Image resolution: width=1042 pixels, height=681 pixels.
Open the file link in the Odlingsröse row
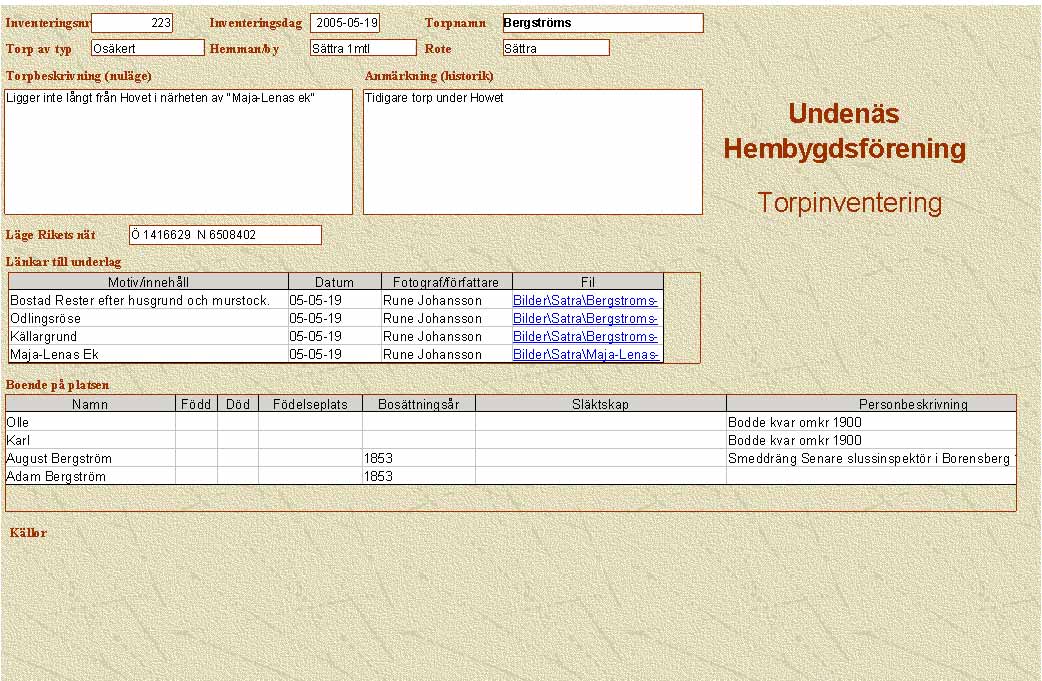click(586, 318)
